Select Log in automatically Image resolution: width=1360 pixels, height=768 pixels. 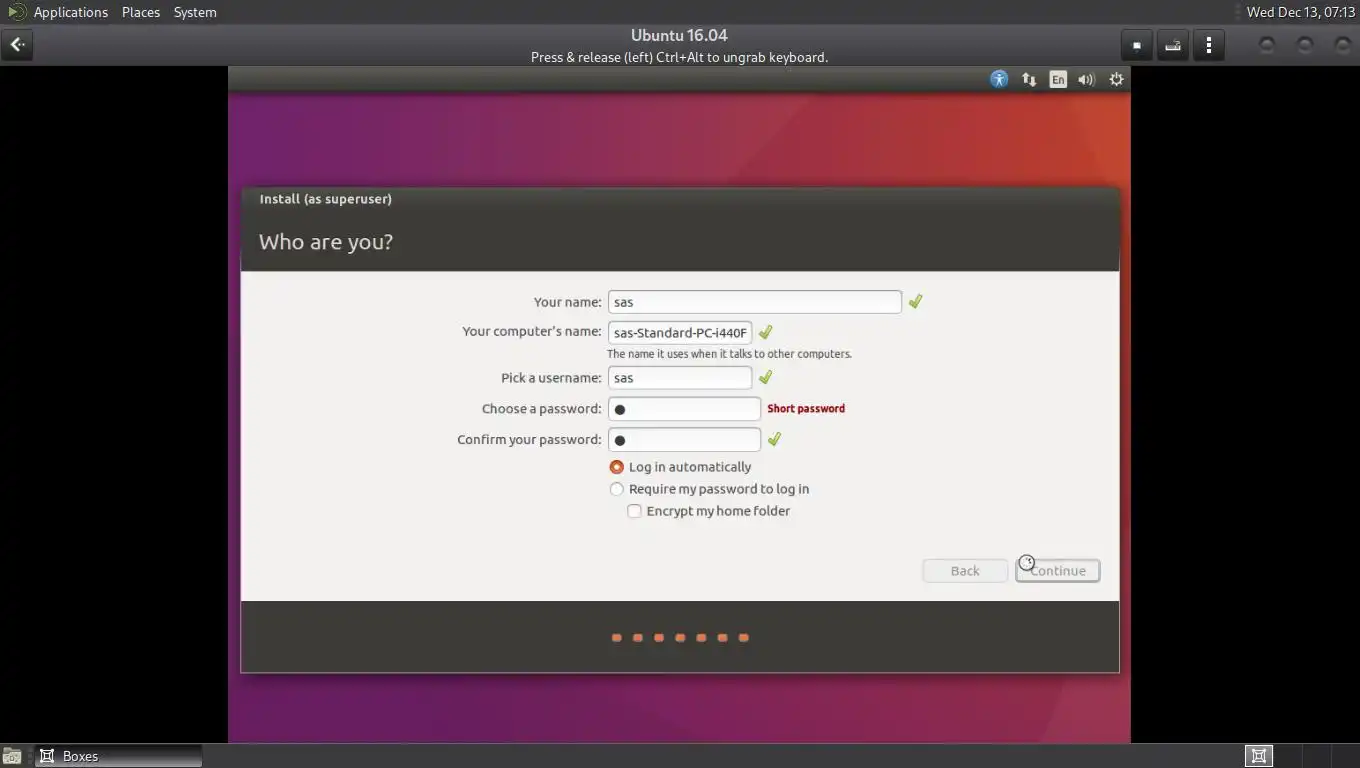pyautogui.click(x=680, y=467)
